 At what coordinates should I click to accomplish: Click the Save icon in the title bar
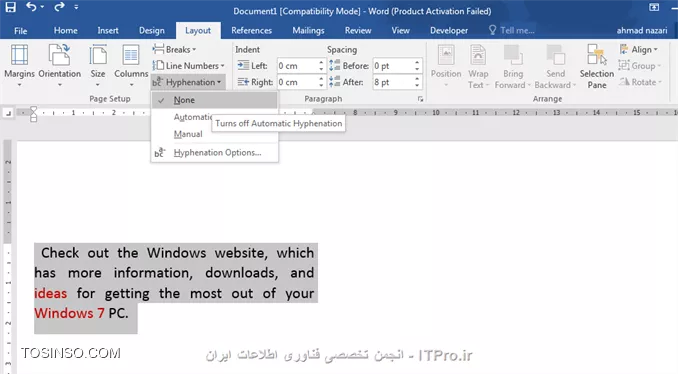coord(10,7)
